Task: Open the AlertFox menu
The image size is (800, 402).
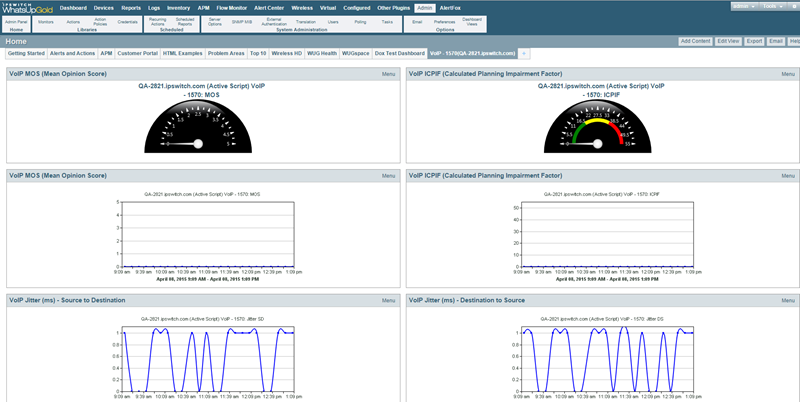Action: click(450, 8)
